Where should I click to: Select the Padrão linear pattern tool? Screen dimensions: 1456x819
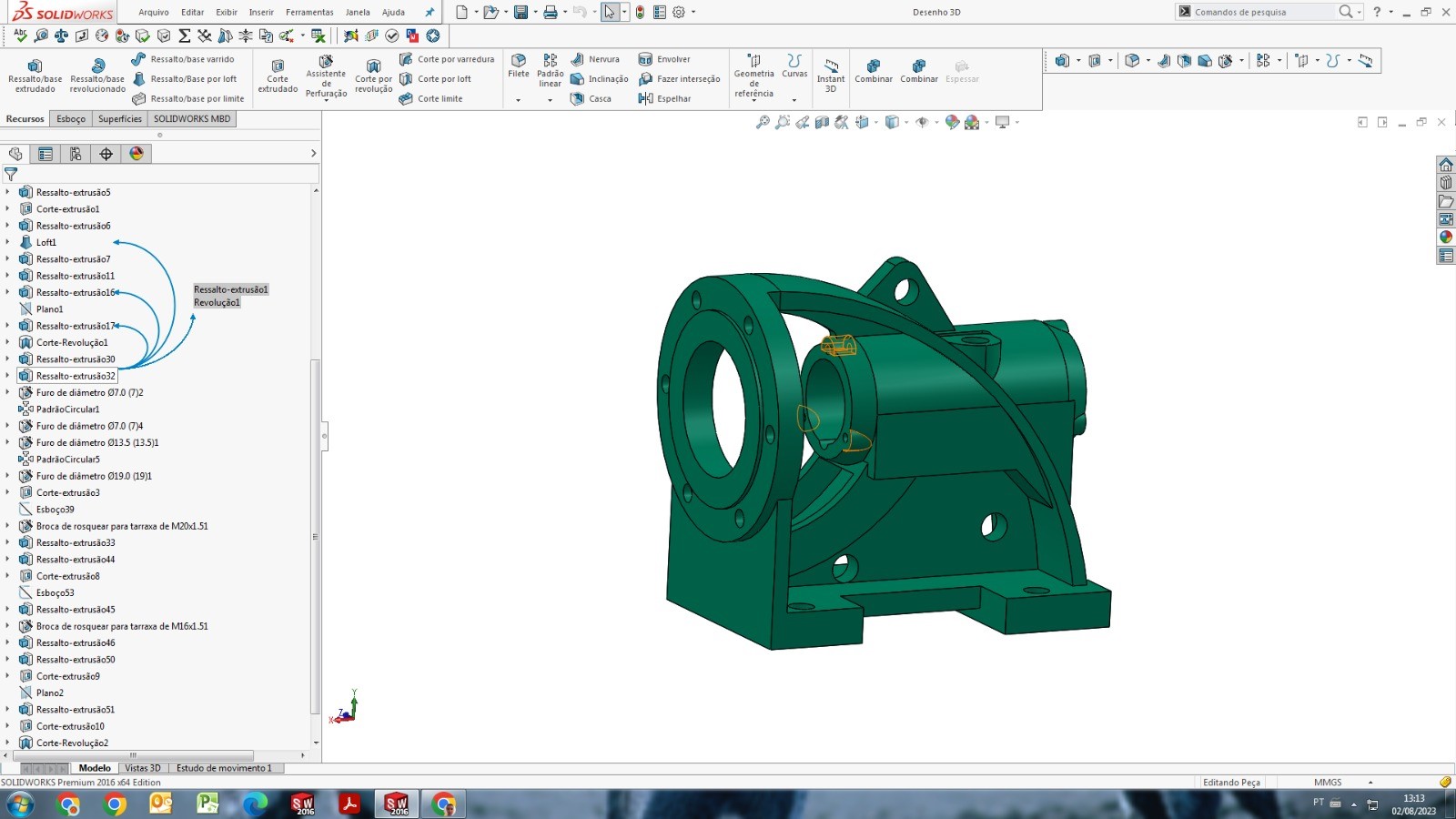tap(550, 70)
